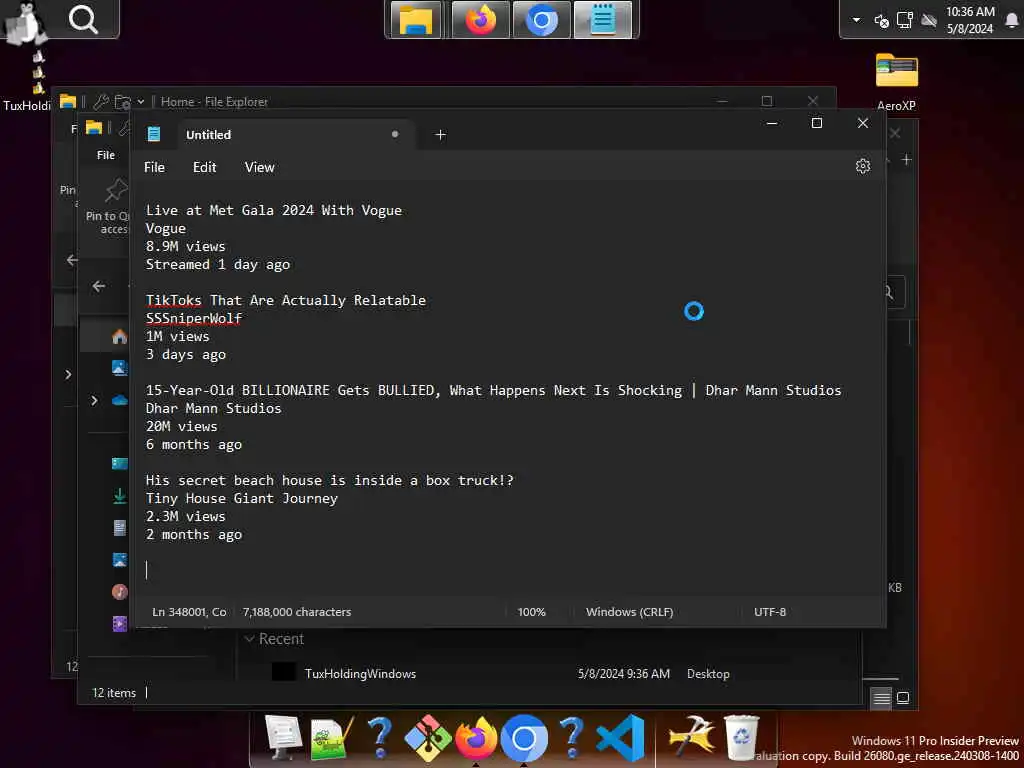Open the File tab in File Explorer ribbon

[106, 155]
